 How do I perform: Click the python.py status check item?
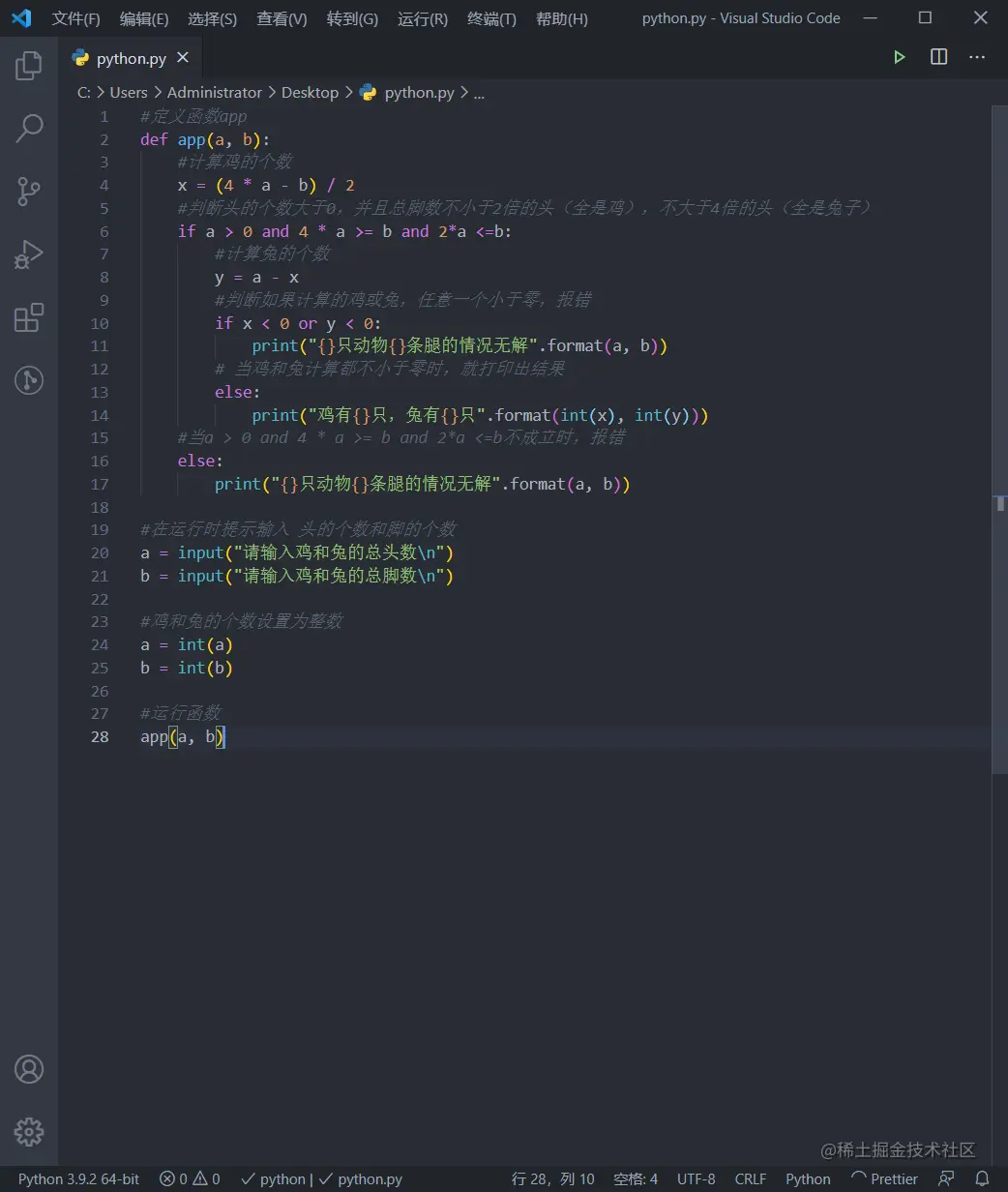point(361,1178)
